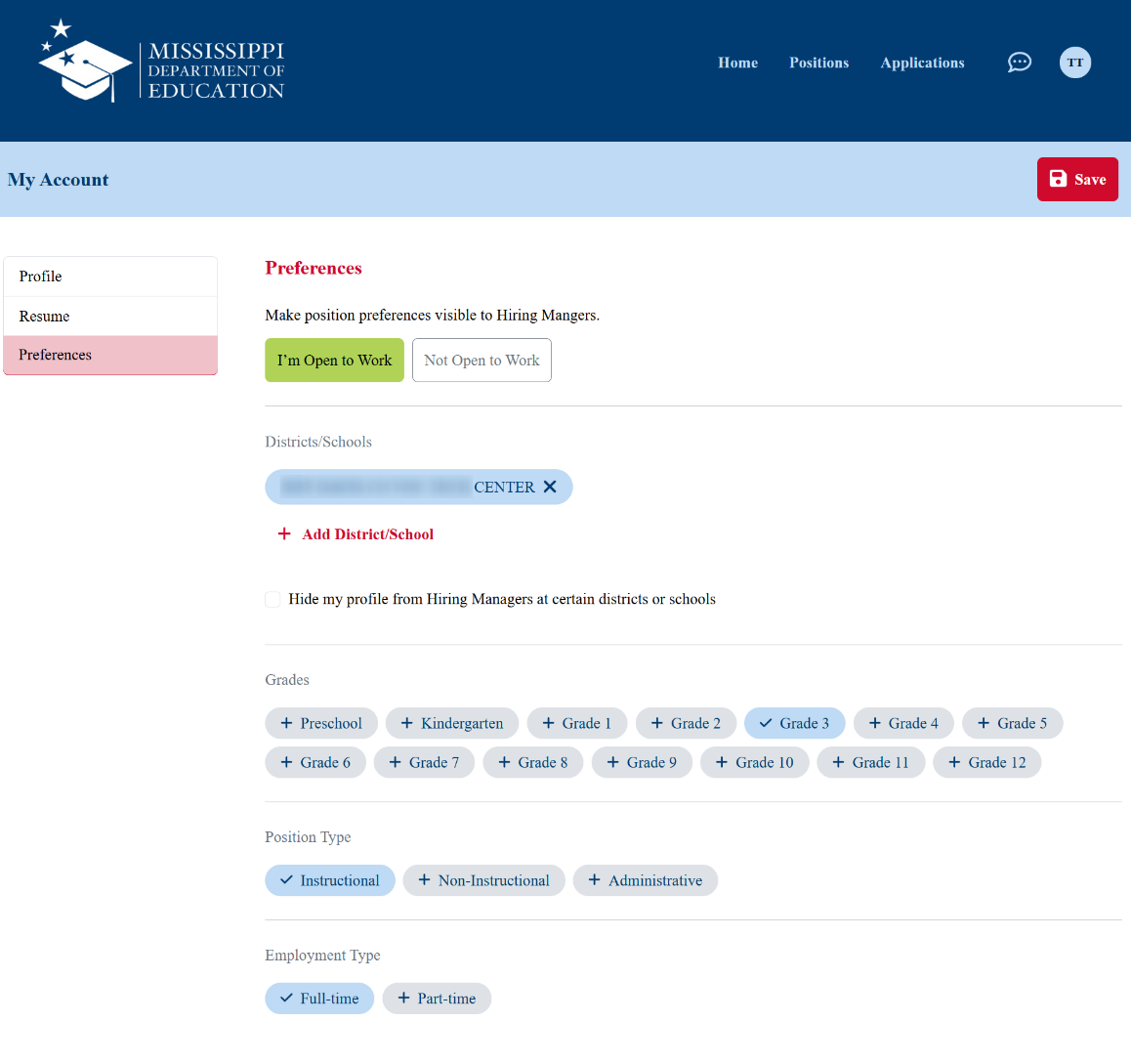This screenshot has width=1131, height=1064.
Task: Unselect the Instructional position type
Action: coord(329,880)
